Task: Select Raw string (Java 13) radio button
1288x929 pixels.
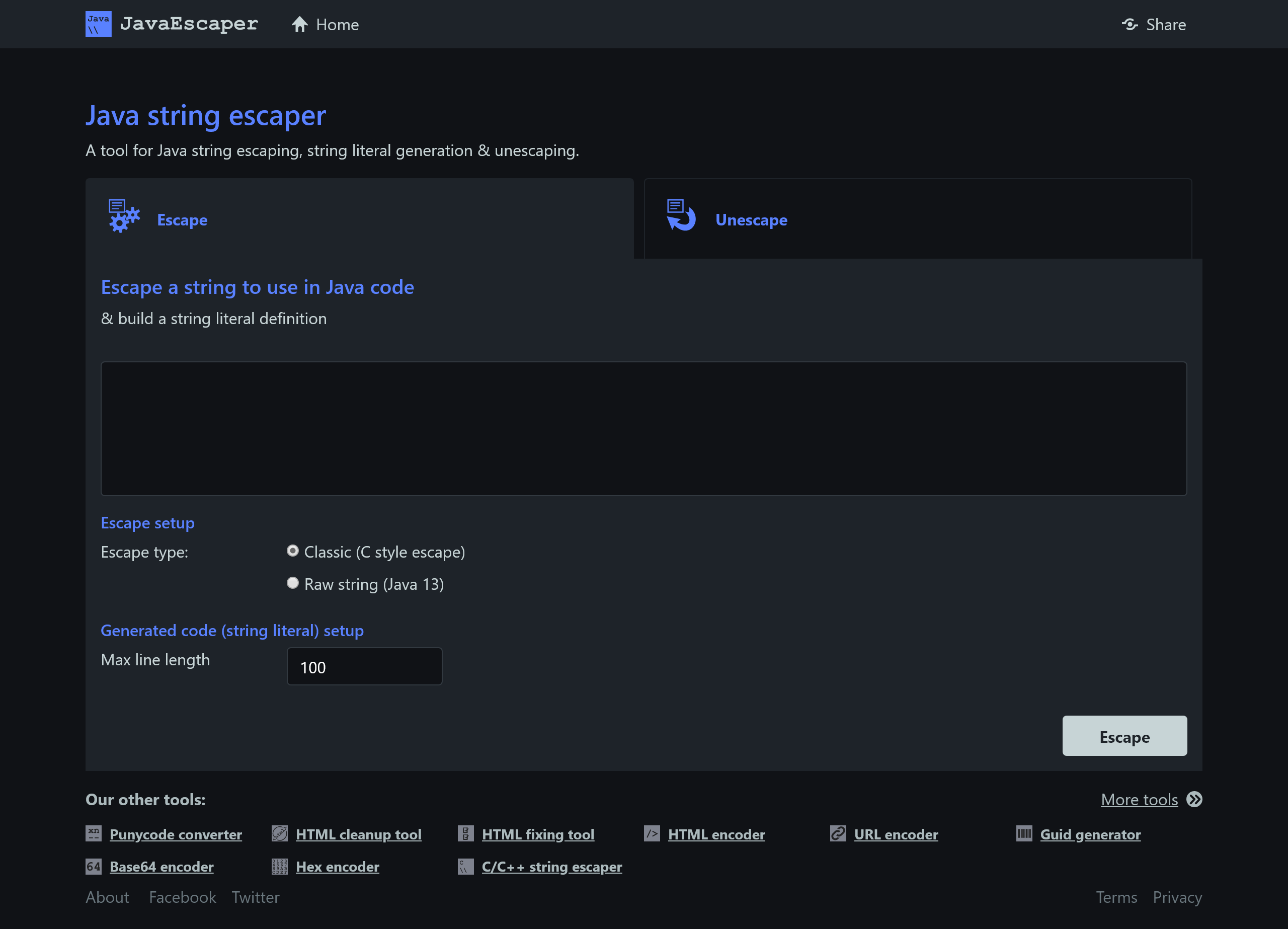Action: point(292,583)
